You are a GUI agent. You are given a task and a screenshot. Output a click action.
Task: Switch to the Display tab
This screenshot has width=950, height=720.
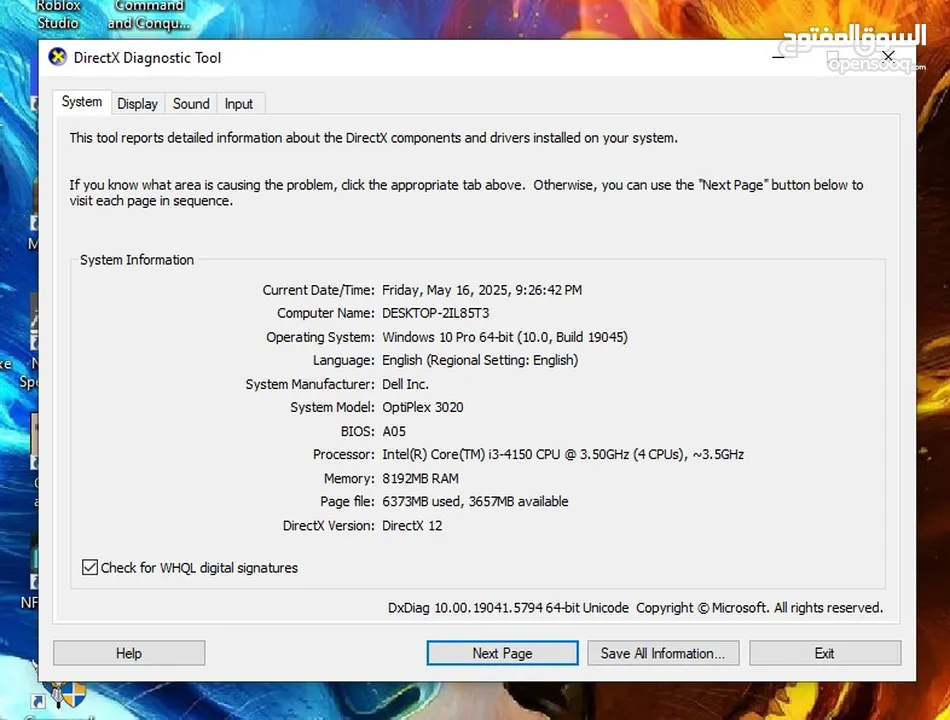point(138,104)
